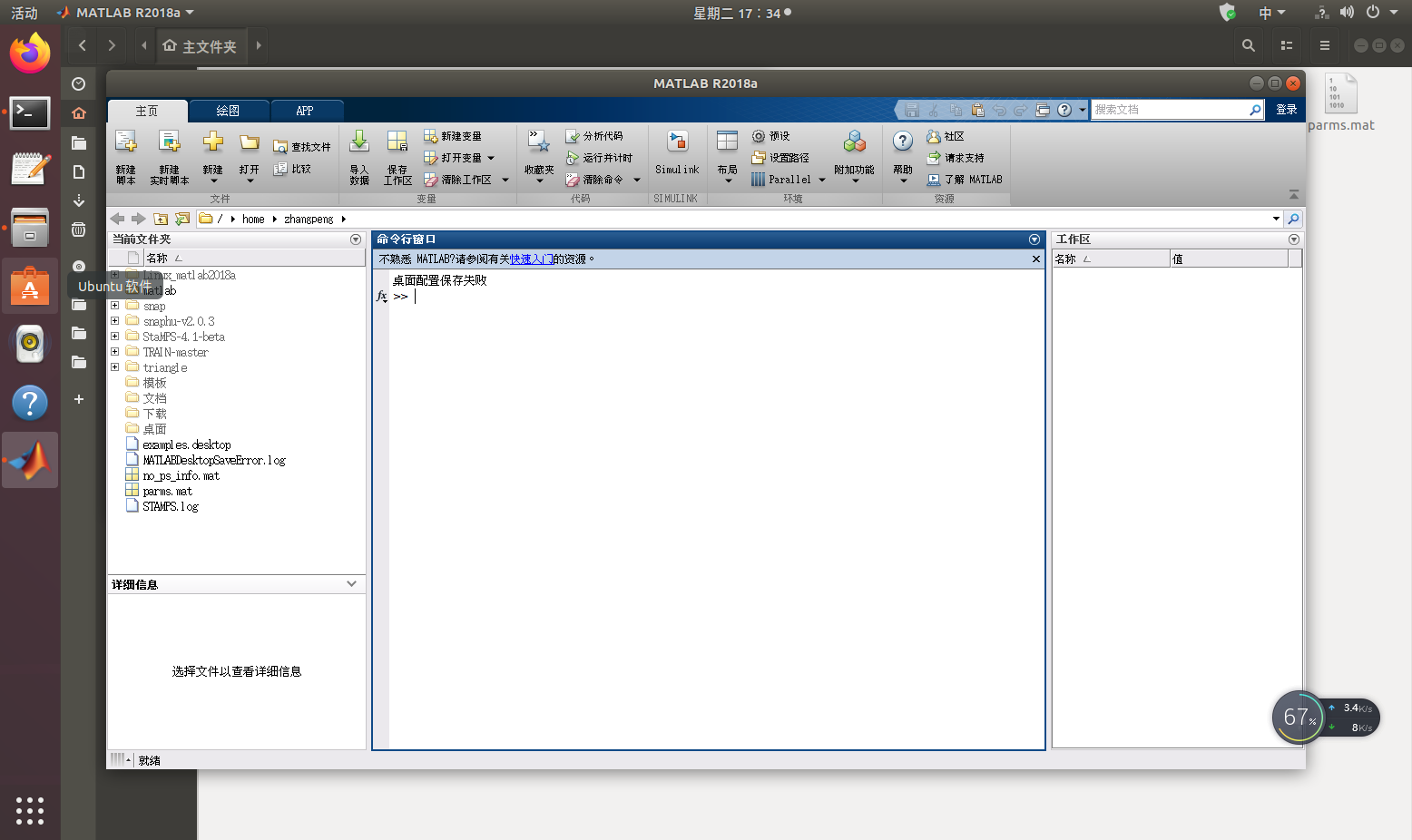Open the 清除命令 dropdown arrow

click(x=637, y=180)
